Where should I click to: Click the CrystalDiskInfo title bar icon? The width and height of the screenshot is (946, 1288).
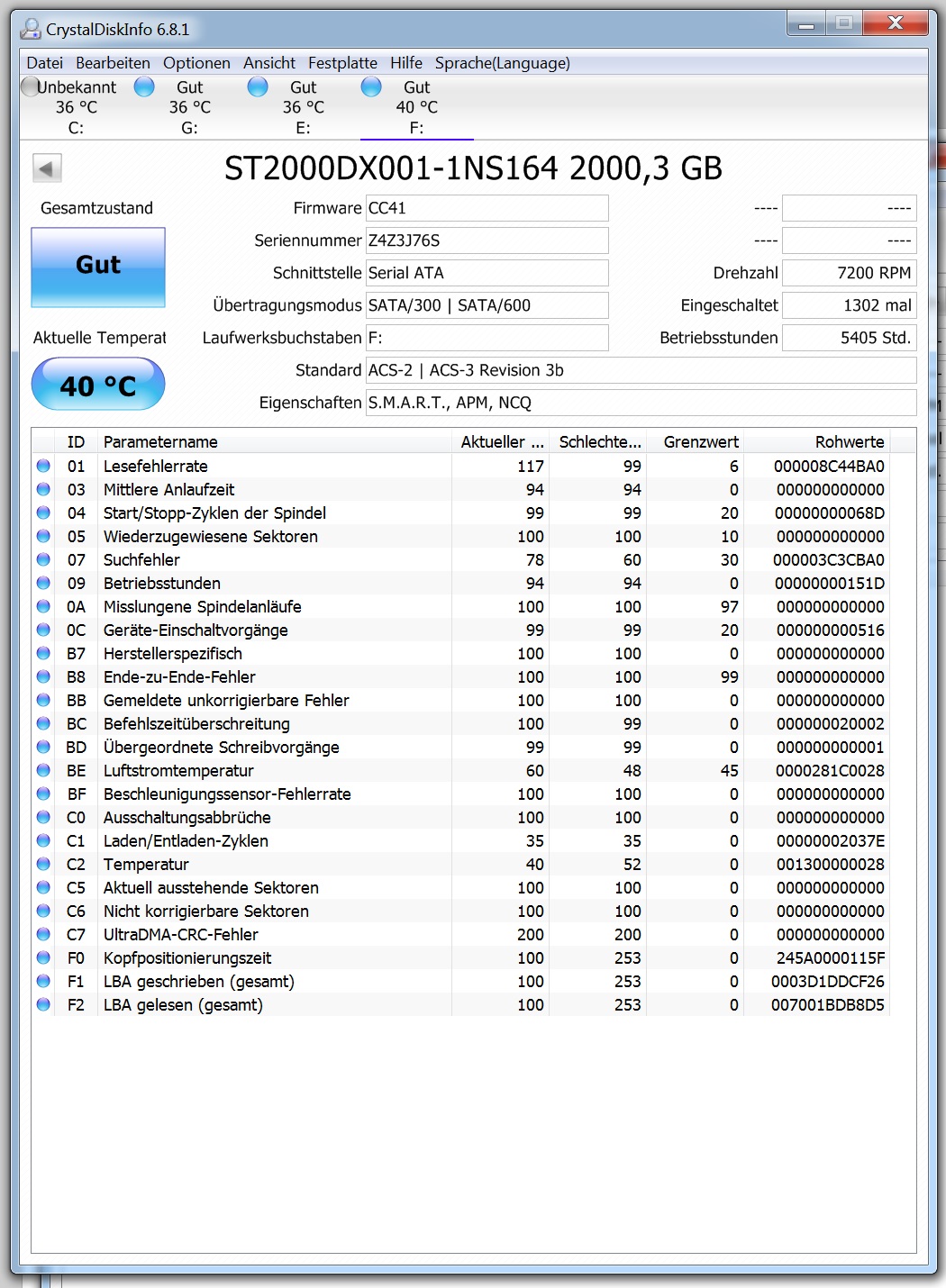[x=31, y=30]
